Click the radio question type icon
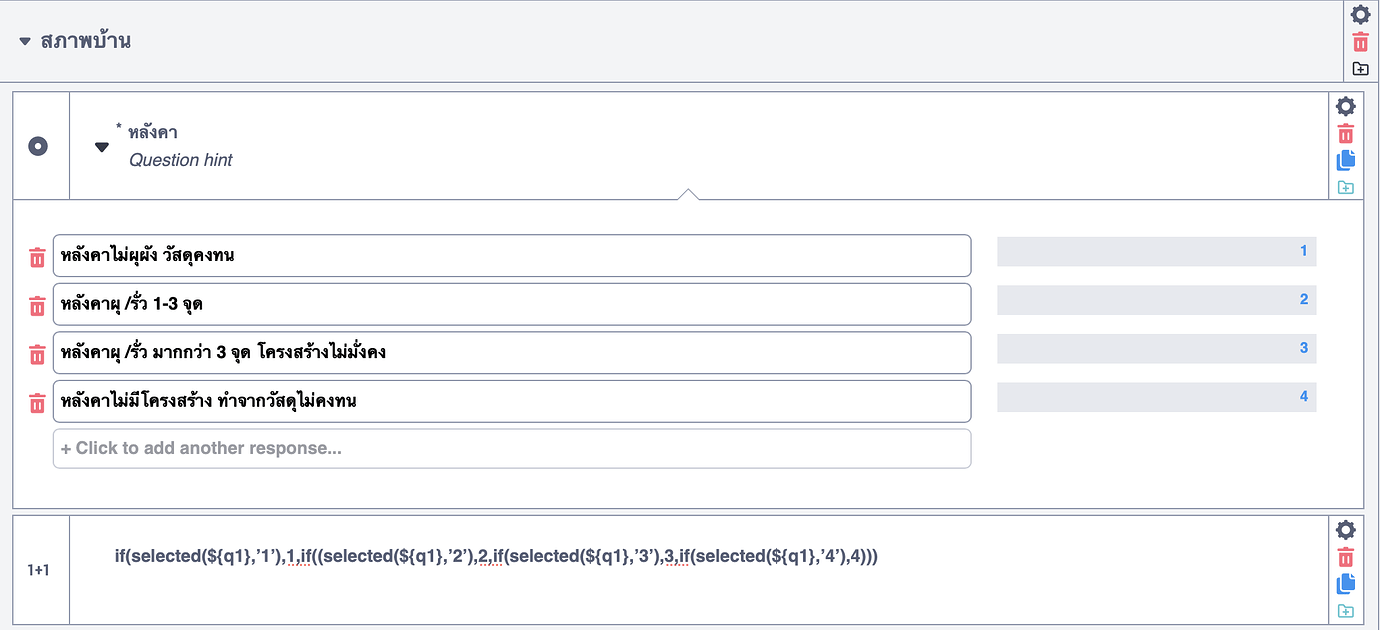 pos(38,145)
